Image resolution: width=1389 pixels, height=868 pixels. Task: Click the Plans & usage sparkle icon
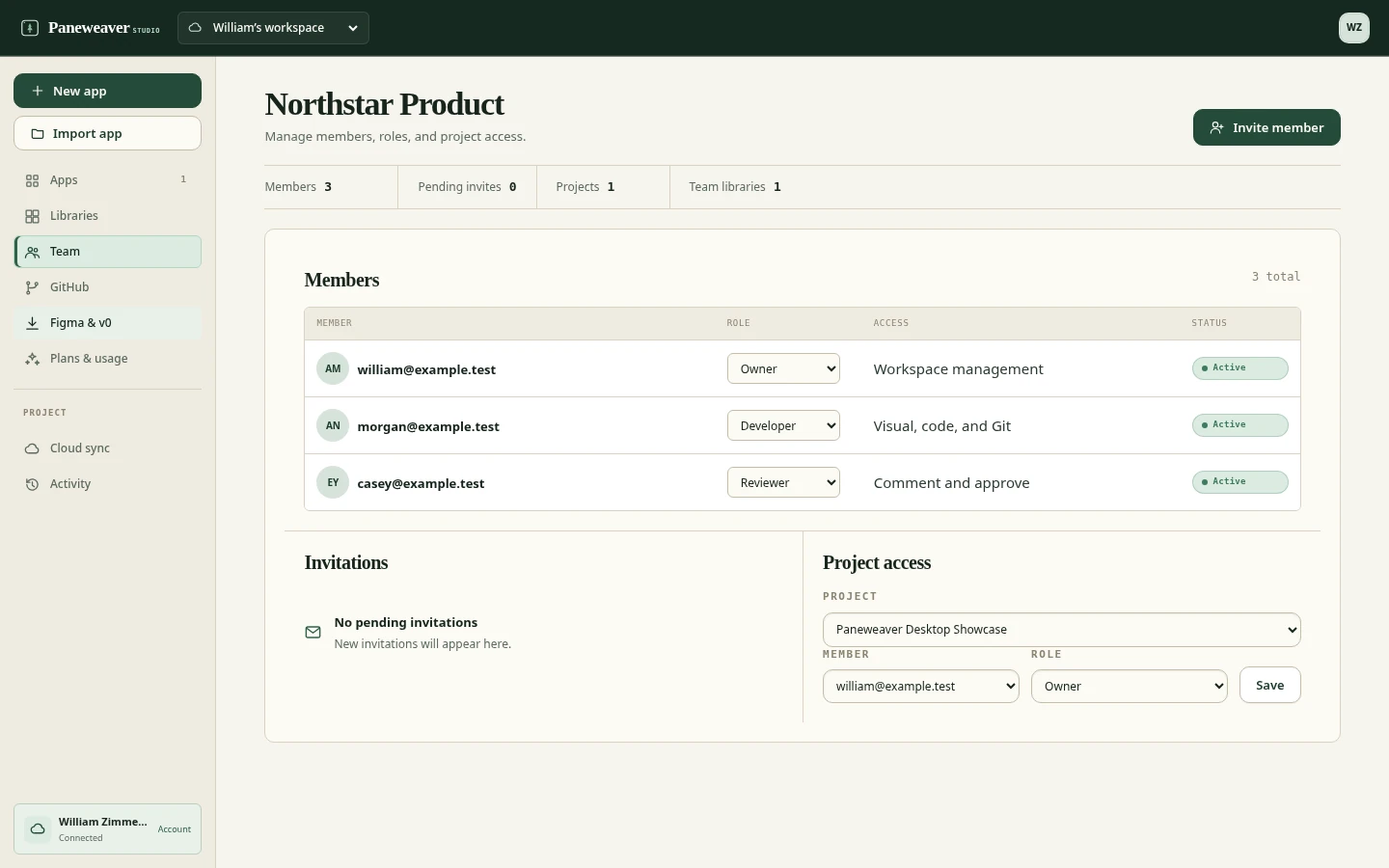coord(33,359)
